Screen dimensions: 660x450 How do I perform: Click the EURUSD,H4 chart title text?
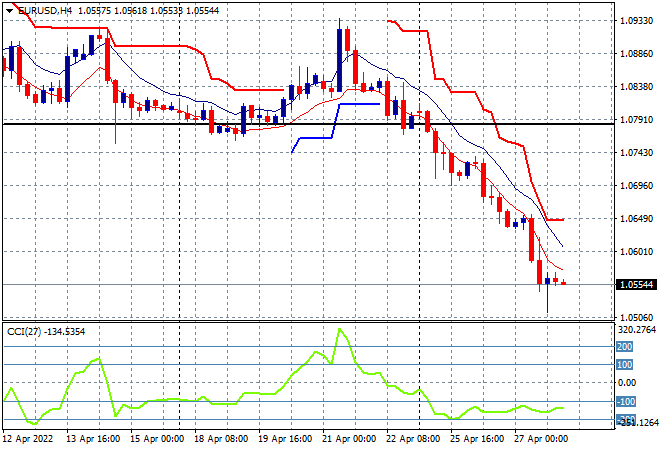click(x=44, y=9)
